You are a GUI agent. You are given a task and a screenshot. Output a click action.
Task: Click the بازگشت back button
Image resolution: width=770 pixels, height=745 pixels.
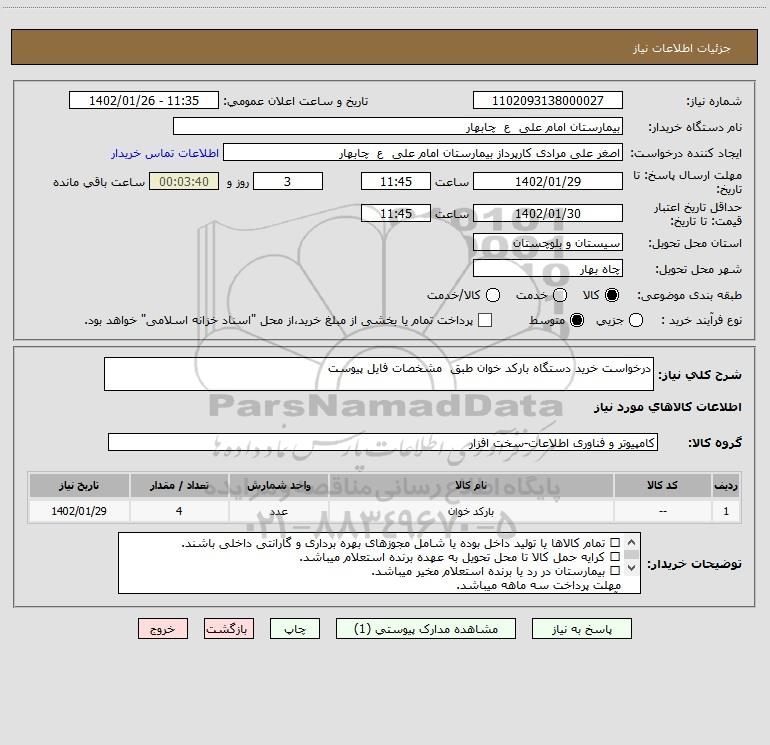coord(229,629)
